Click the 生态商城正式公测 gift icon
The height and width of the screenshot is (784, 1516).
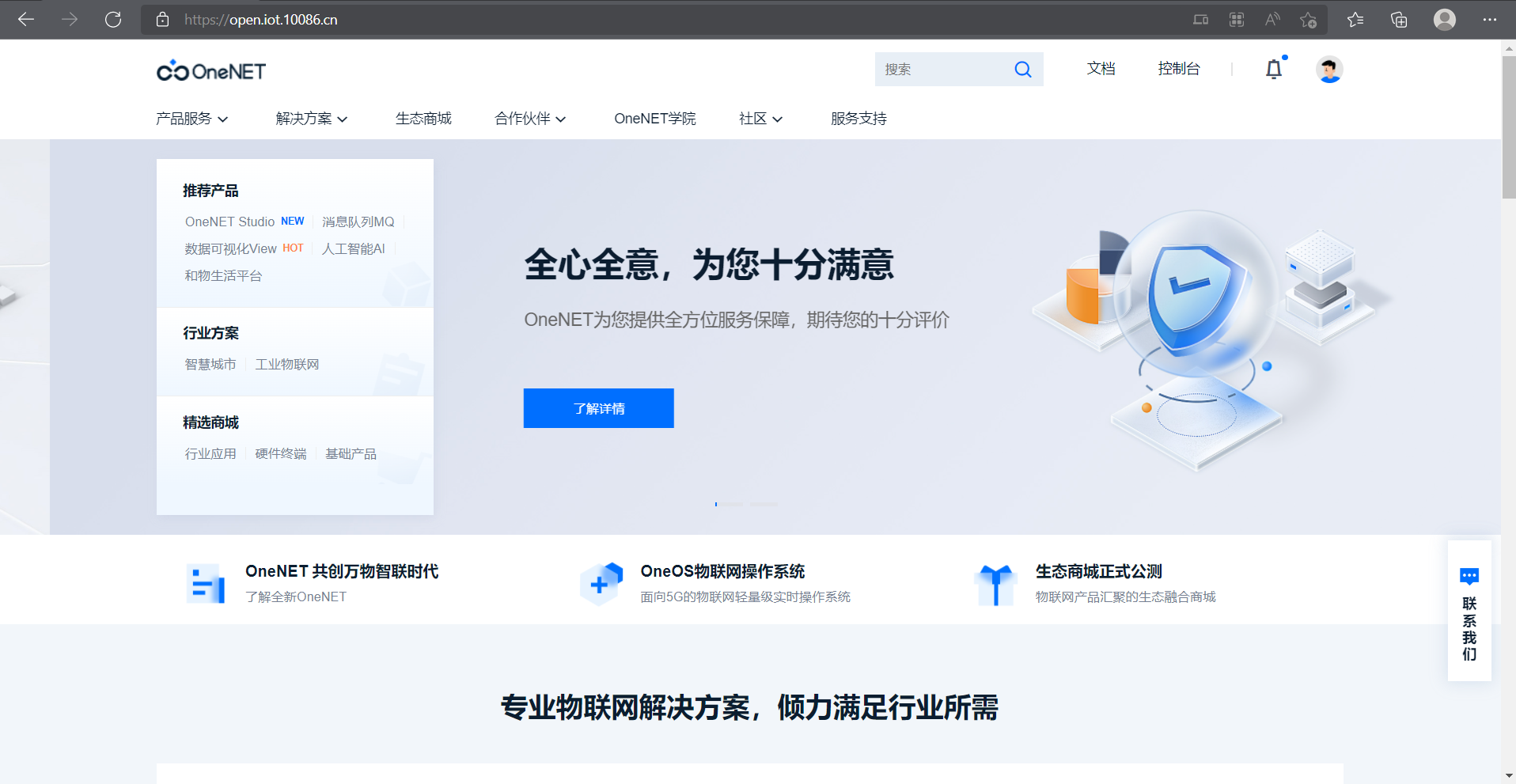tap(995, 585)
